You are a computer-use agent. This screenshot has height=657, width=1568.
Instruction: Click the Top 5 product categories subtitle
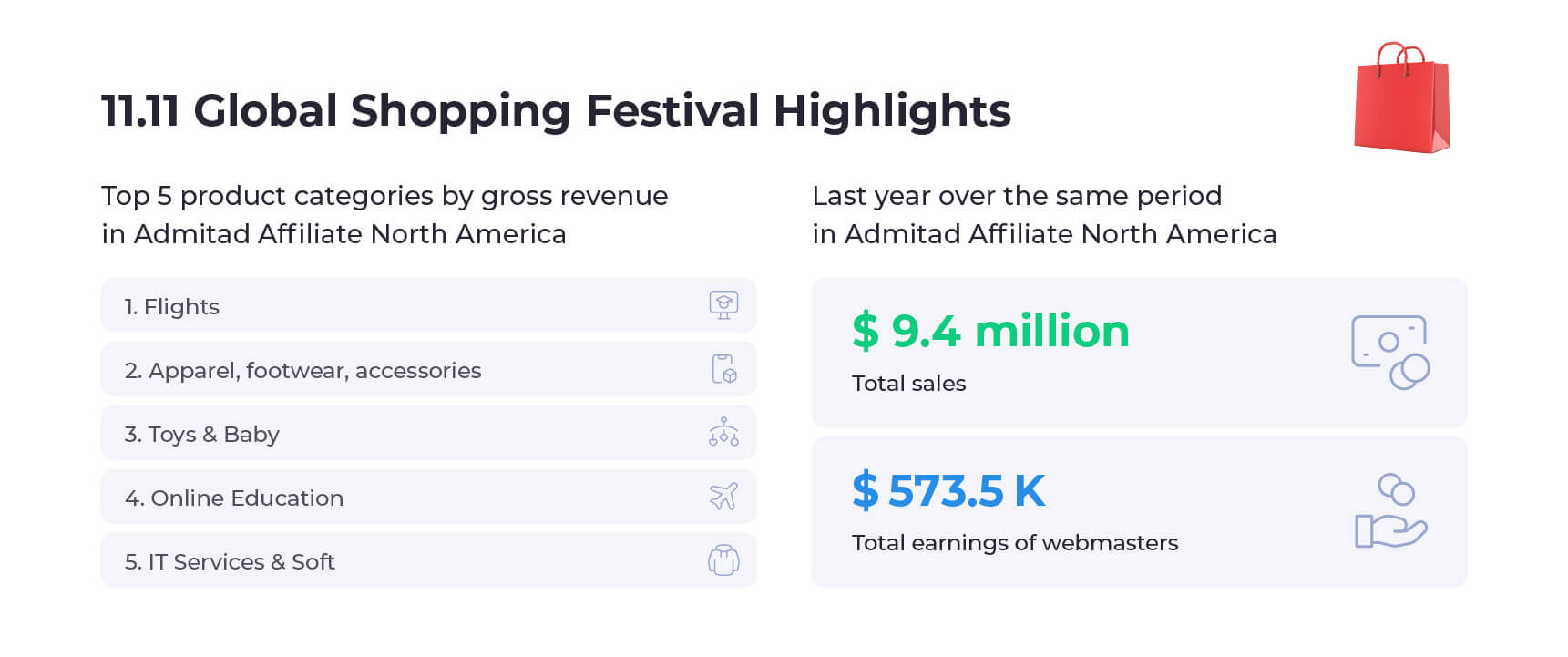(384, 215)
